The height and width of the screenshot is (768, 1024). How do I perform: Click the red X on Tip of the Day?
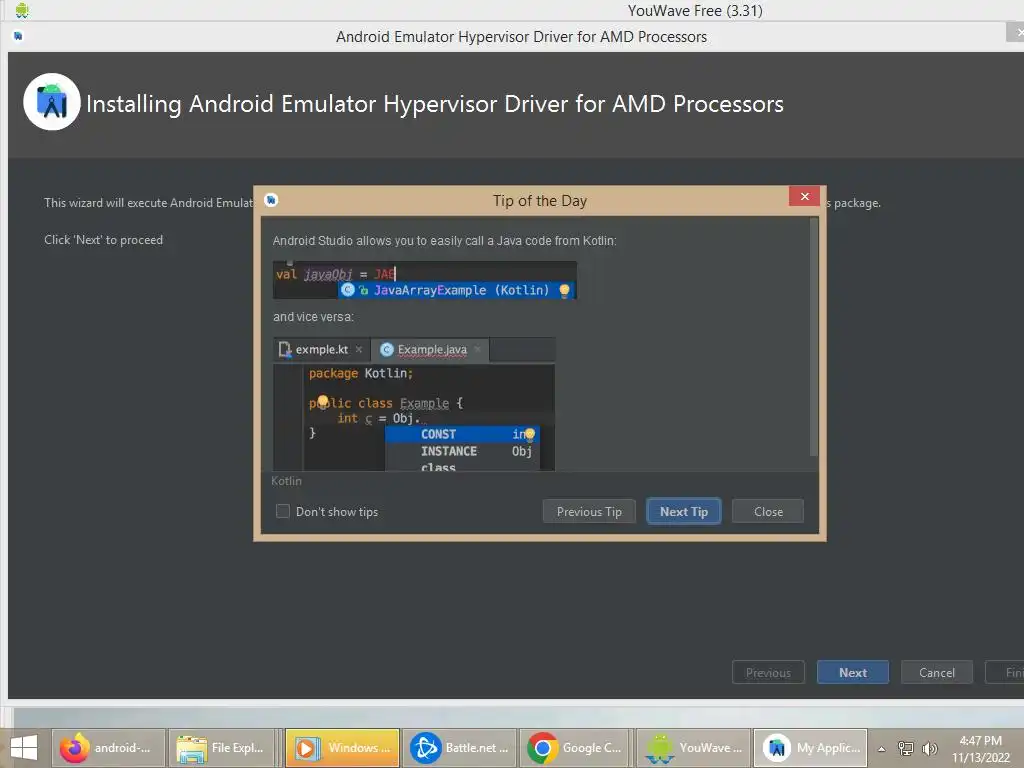[804, 196]
